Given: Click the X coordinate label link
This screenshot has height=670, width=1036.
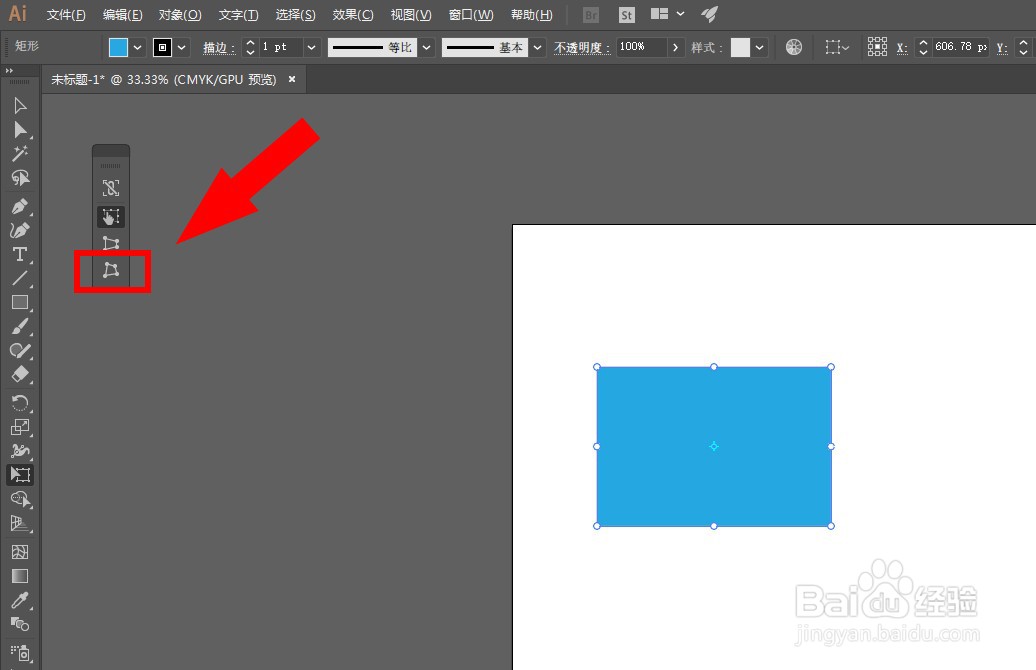Looking at the screenshot, I should coord(902,48).
